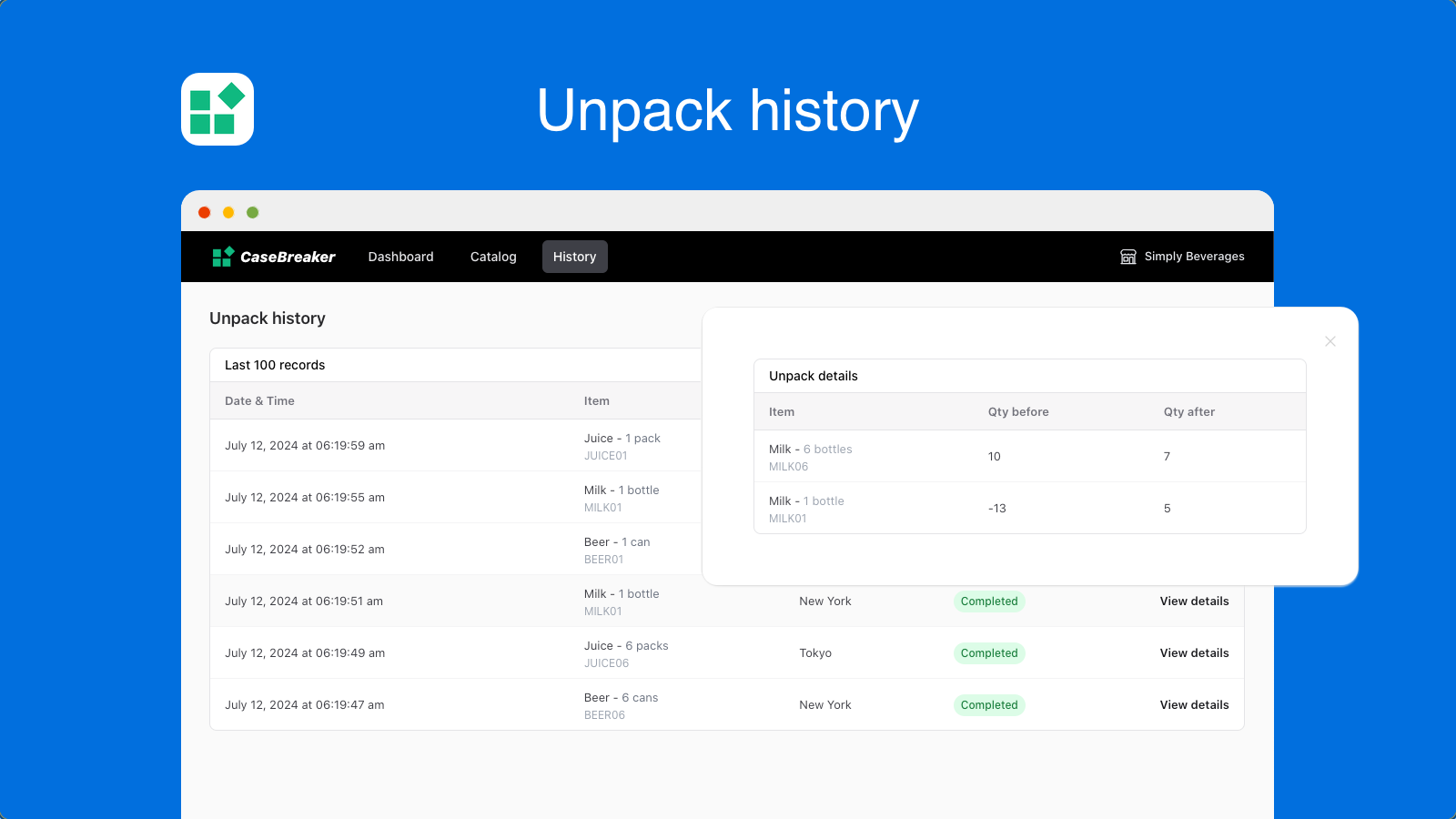Click the Qty after column header
The height and width of the screenshot is (819, 1456).
click(1189, 412)
